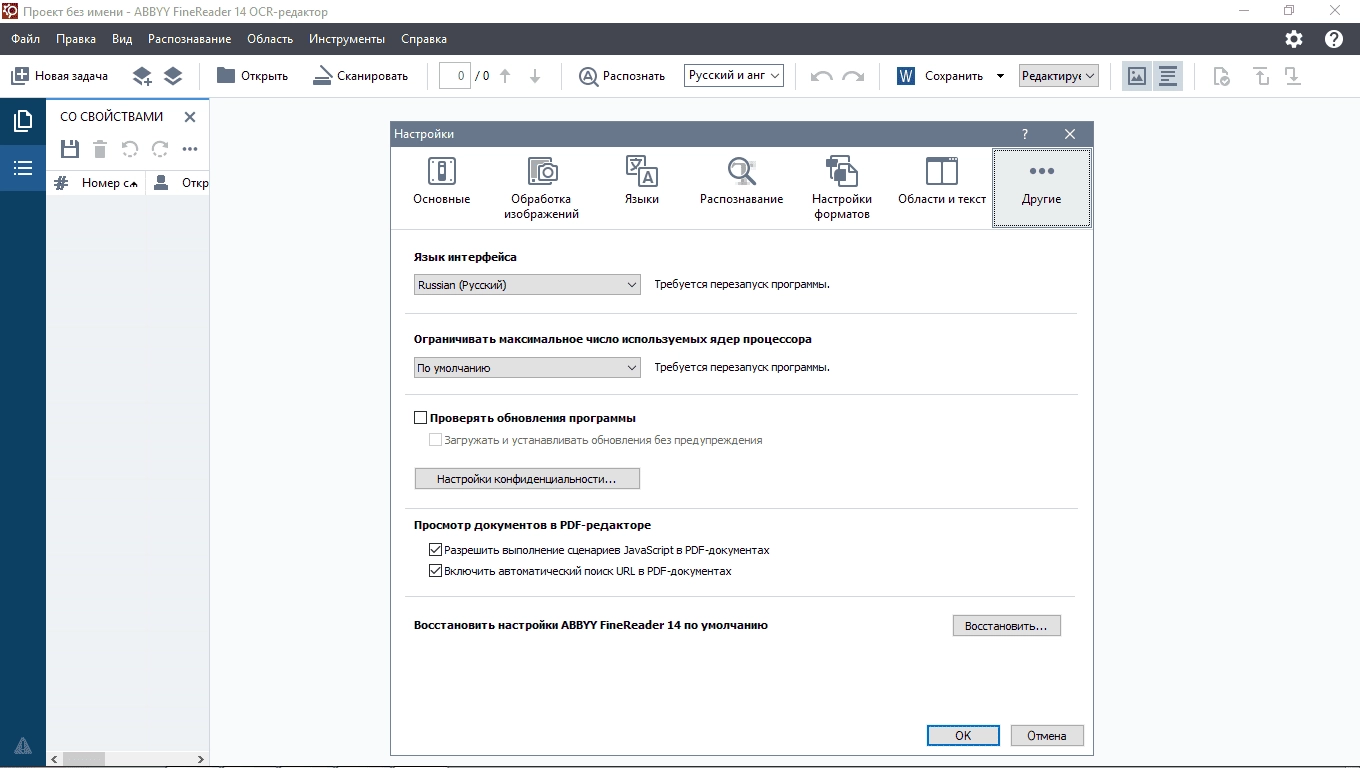Click the Восстановить... button
1360x768 pixels.
click(1006, 626)
